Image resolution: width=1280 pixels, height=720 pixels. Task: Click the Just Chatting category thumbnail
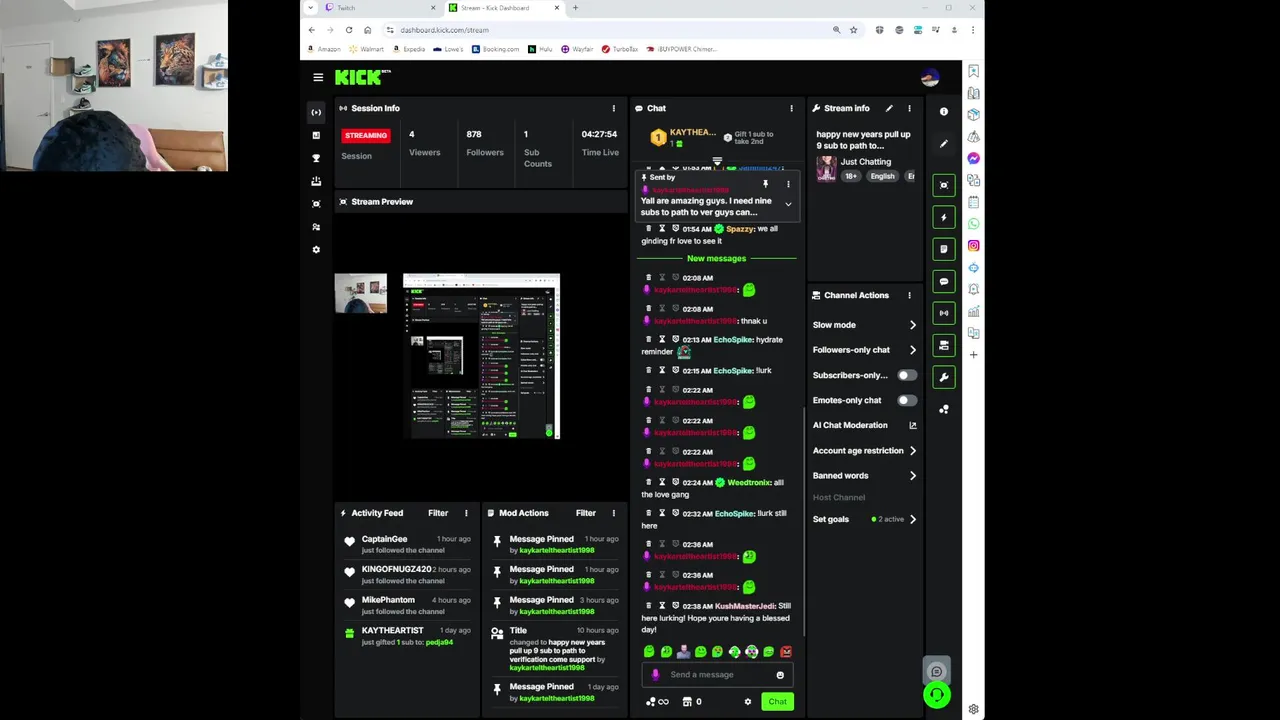pyautogui.click(x=826, y=169)
